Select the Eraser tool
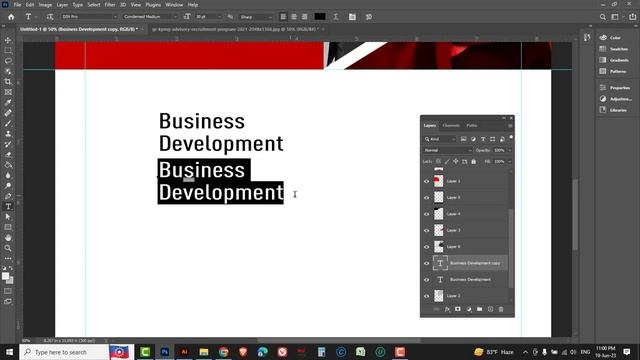This screenshot has width=640, height=360. (8, 155)
